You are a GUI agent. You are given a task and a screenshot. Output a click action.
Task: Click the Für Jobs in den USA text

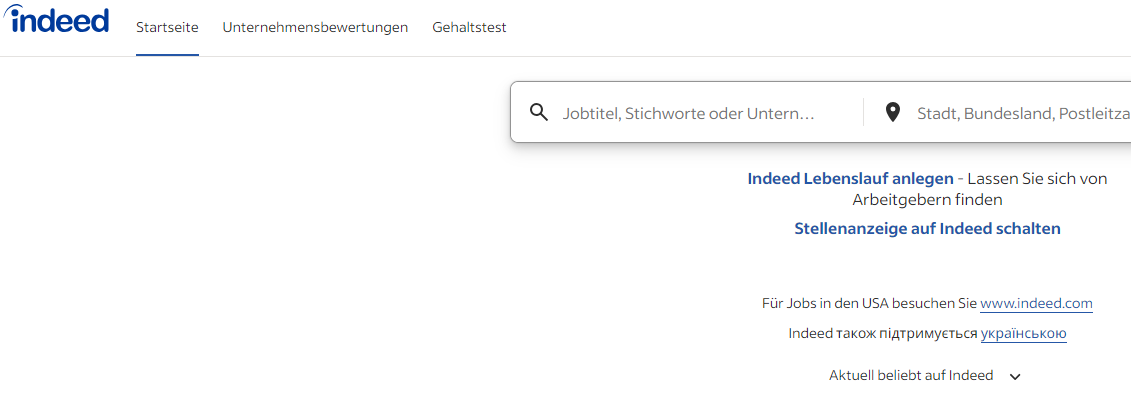pos(868,304)
